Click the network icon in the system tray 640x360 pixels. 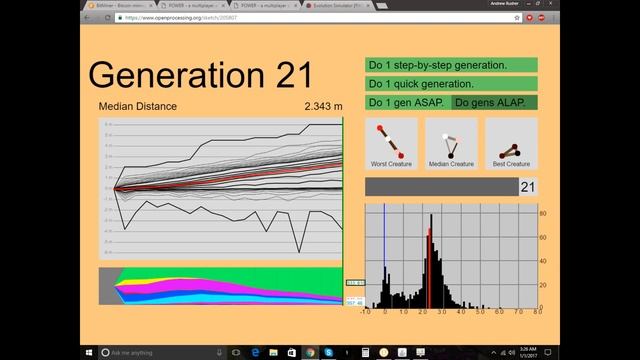tap(503, 353)
